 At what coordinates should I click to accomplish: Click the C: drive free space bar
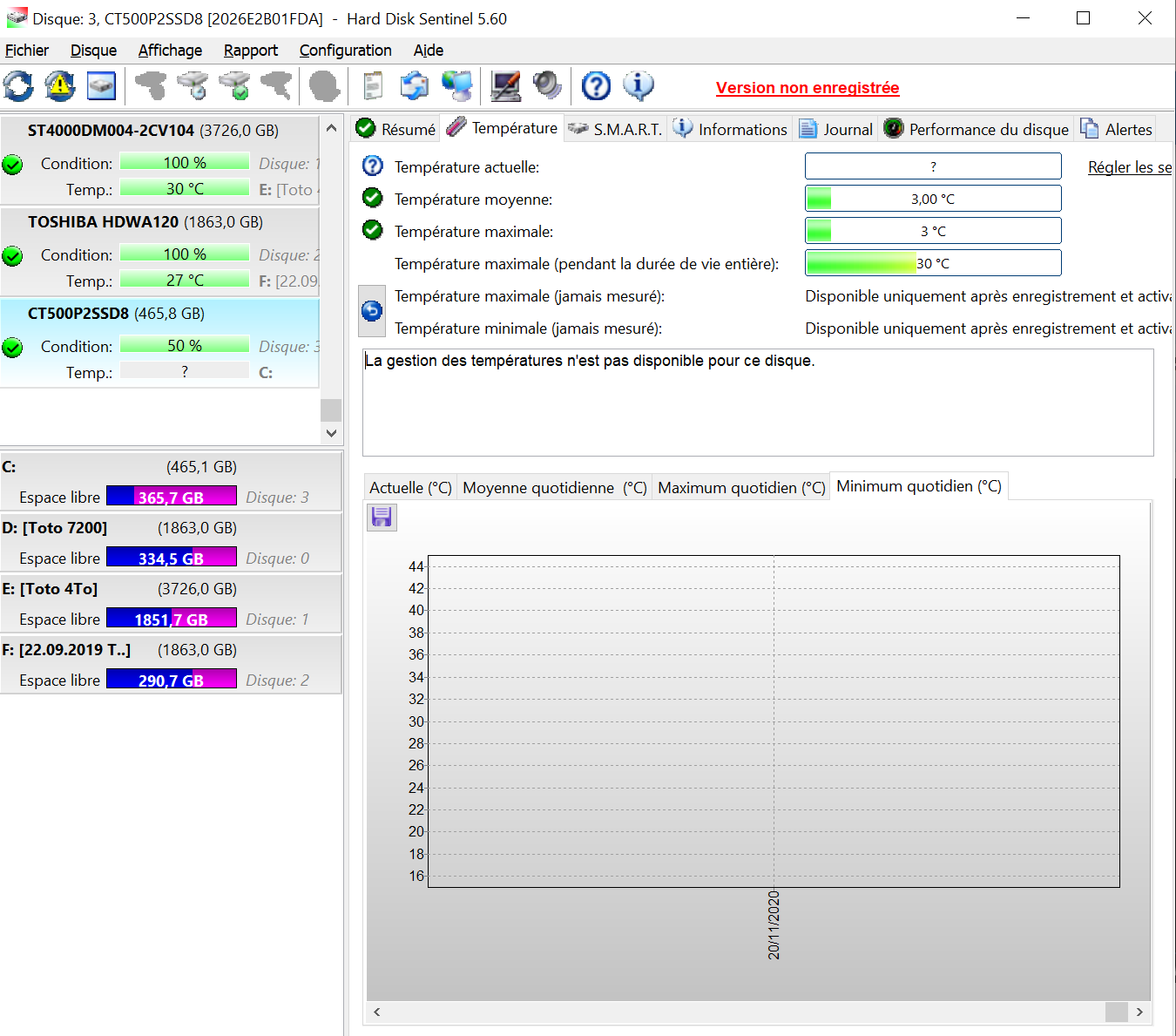click(x=171, y=497)
